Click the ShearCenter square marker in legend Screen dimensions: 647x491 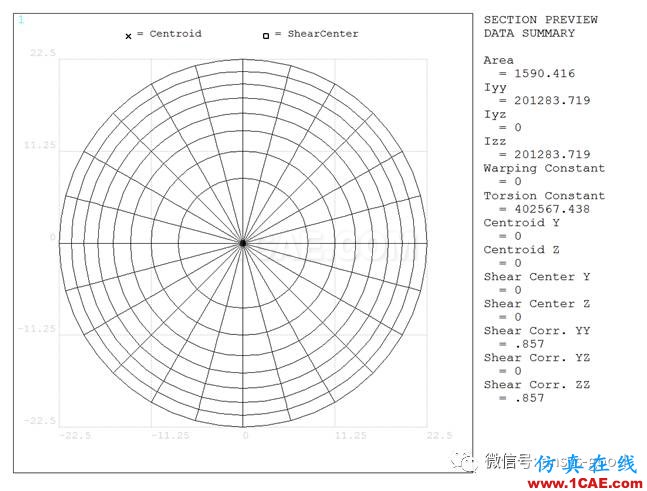(266, 36)
